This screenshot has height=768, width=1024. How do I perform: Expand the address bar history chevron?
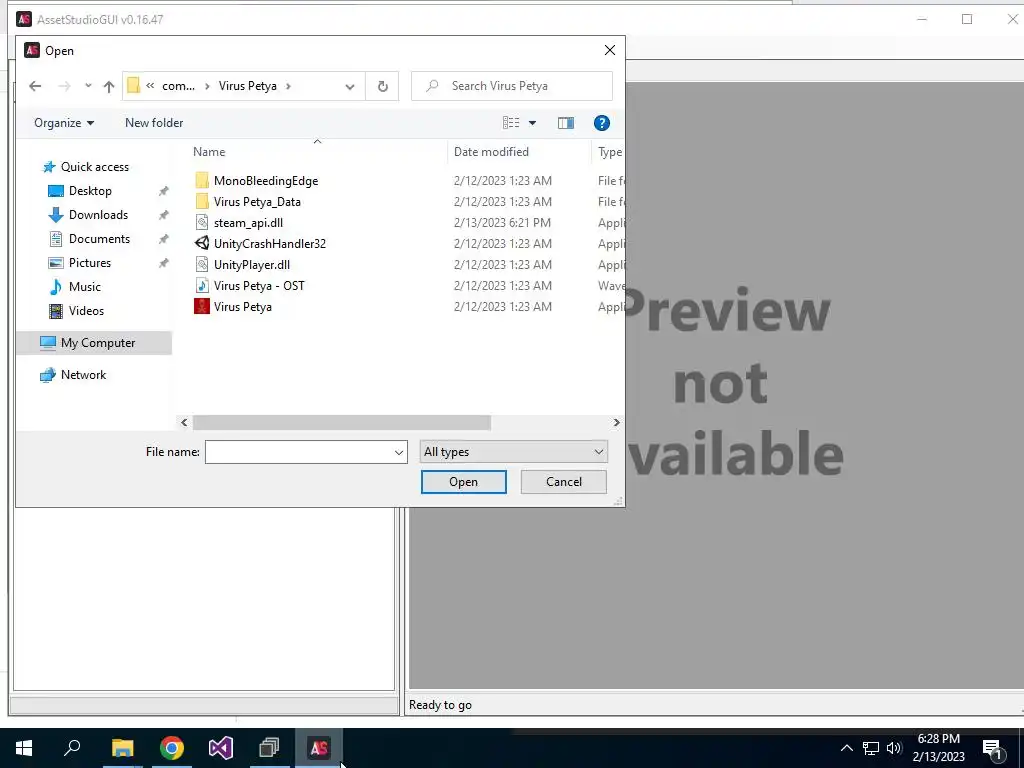click(x=350, y=86)
